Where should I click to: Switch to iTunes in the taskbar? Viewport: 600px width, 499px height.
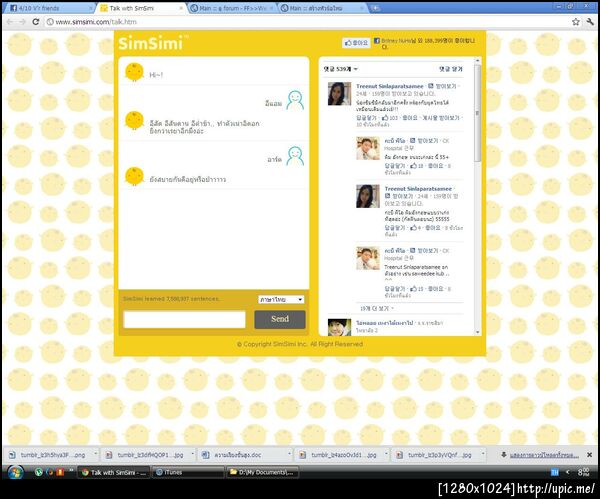tap(188, 473)
